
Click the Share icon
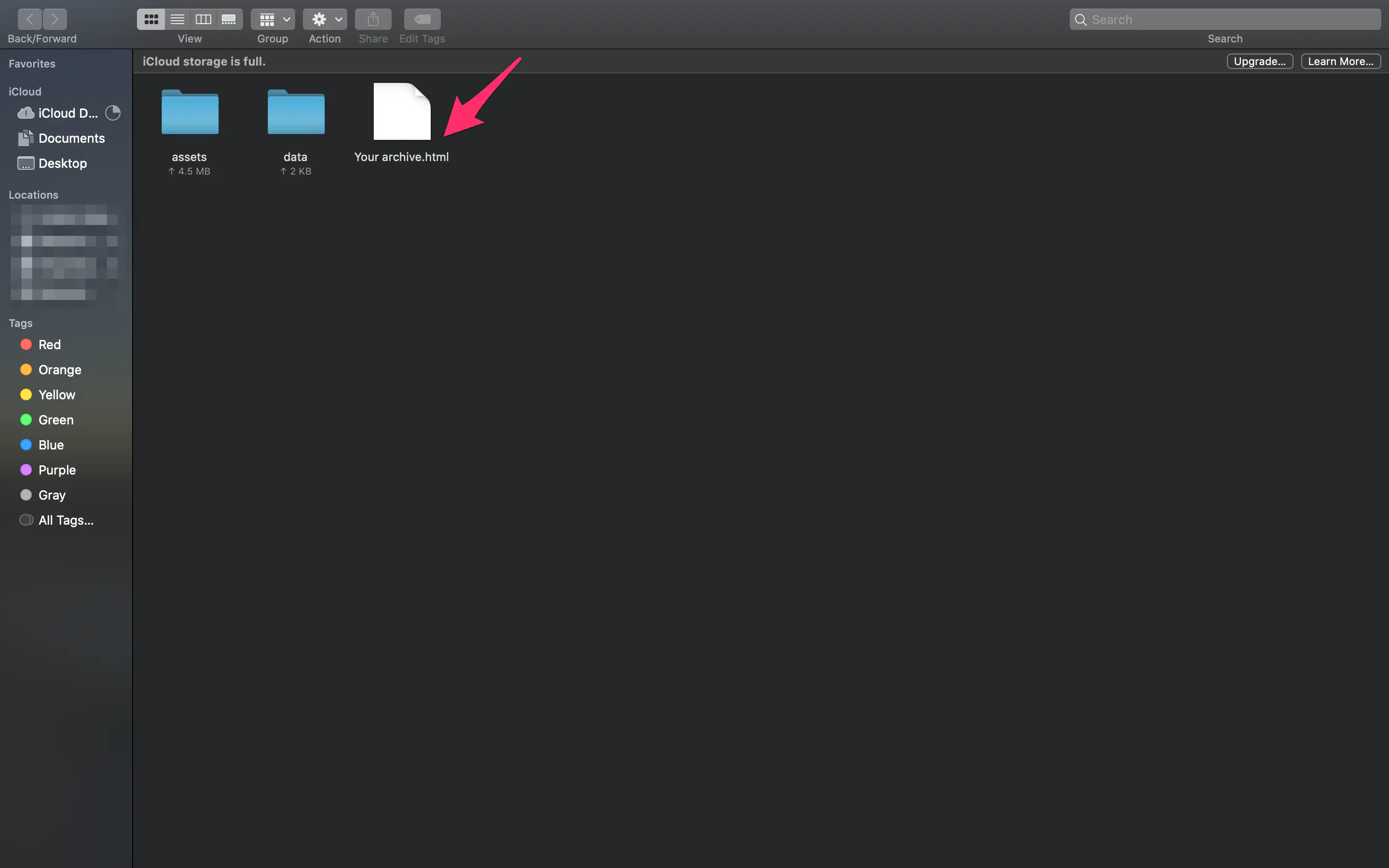(373, 18)
